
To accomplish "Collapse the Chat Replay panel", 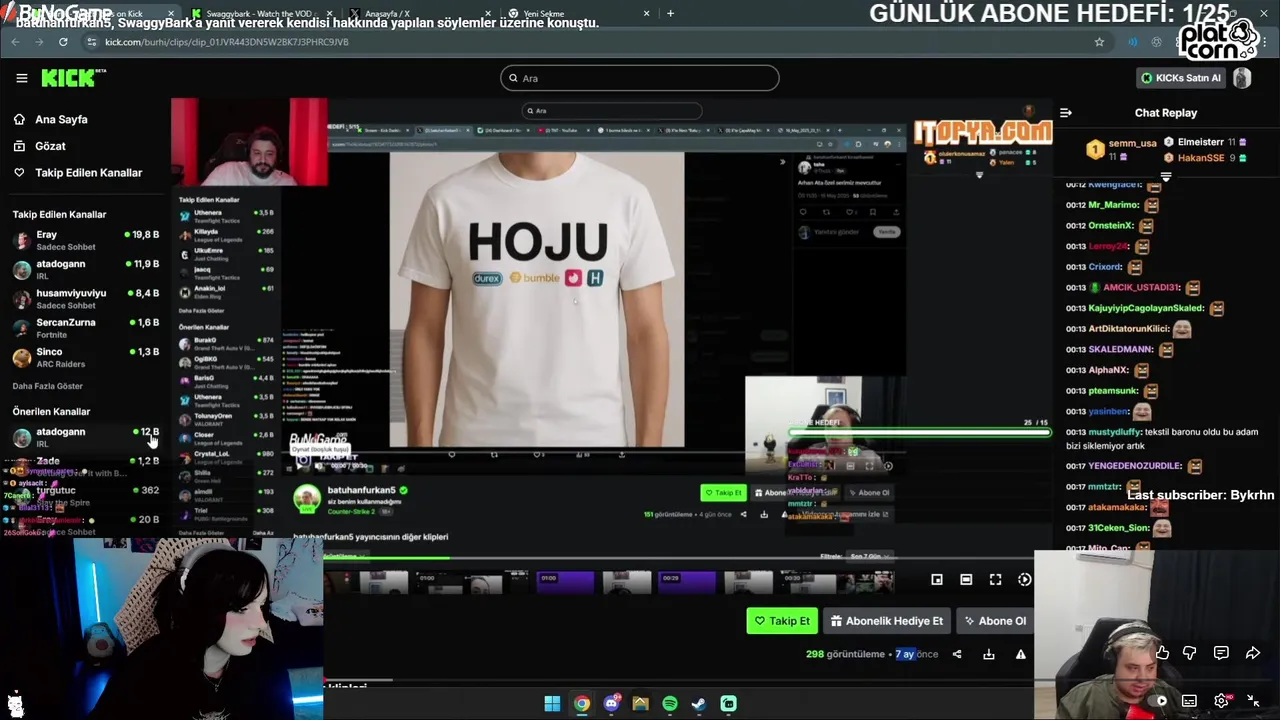I will [x=1066, y=113].
